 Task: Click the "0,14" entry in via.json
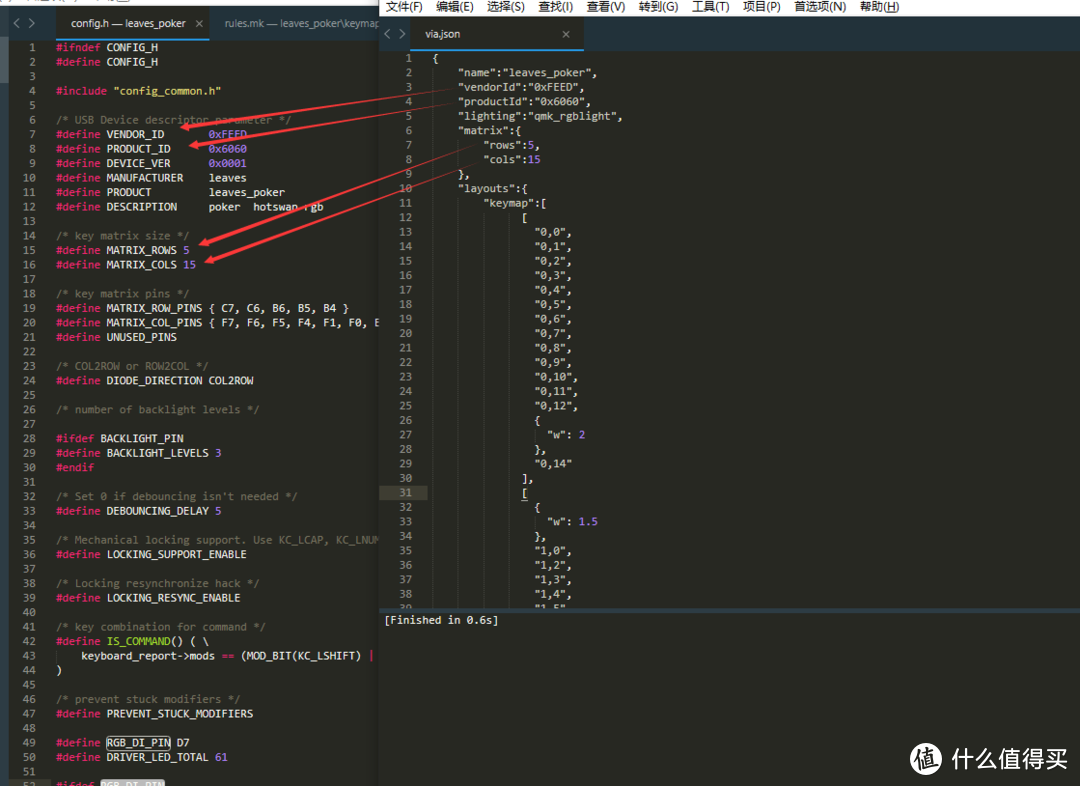(x=552, y=463)
